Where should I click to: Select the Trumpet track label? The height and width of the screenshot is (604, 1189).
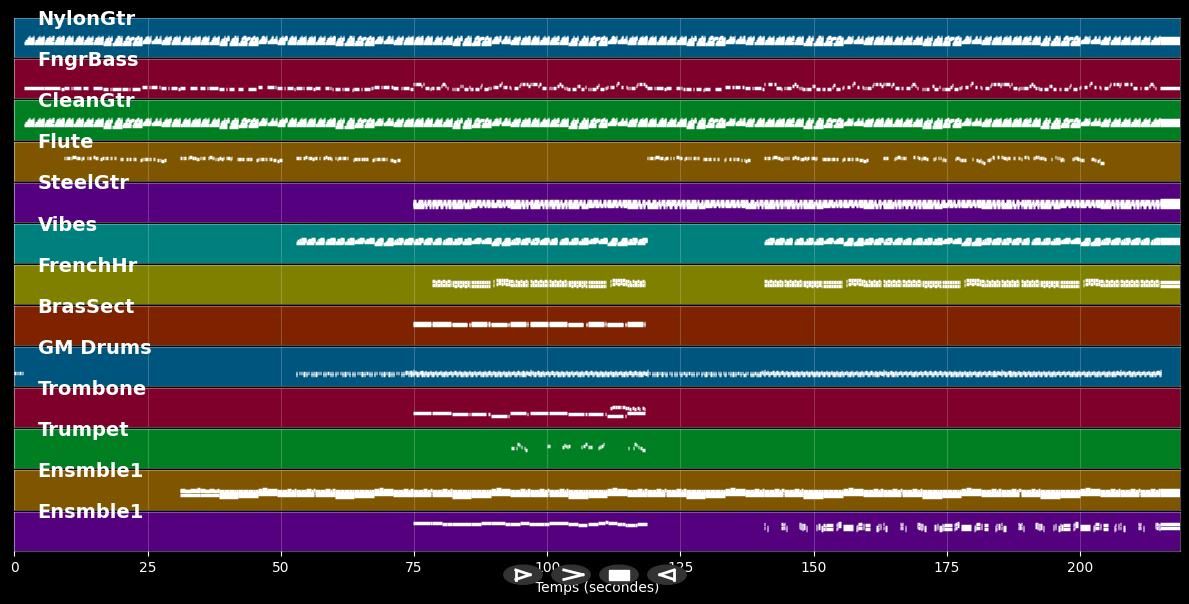83,430
